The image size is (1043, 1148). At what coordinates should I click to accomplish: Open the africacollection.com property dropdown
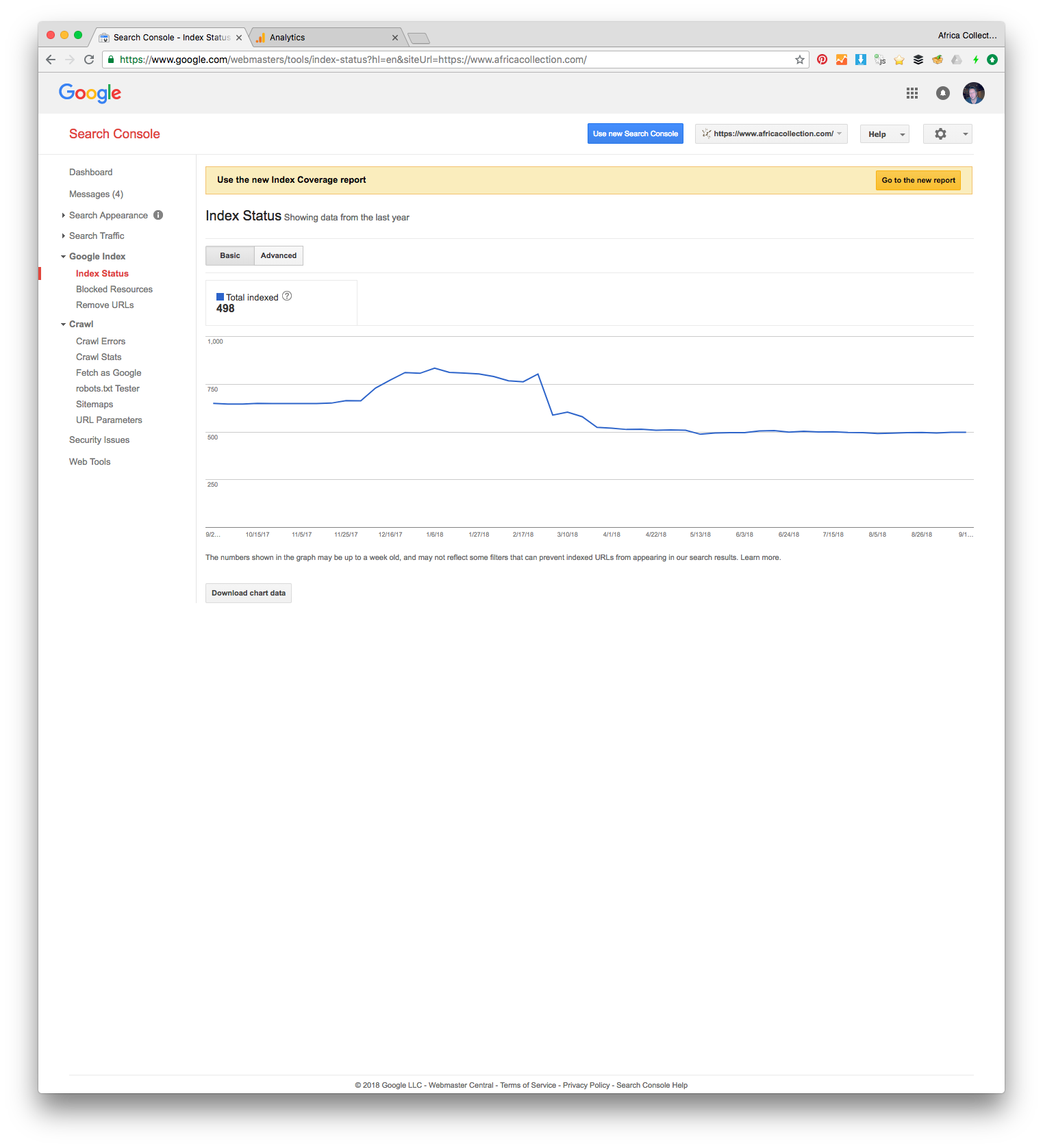[771, 134]
